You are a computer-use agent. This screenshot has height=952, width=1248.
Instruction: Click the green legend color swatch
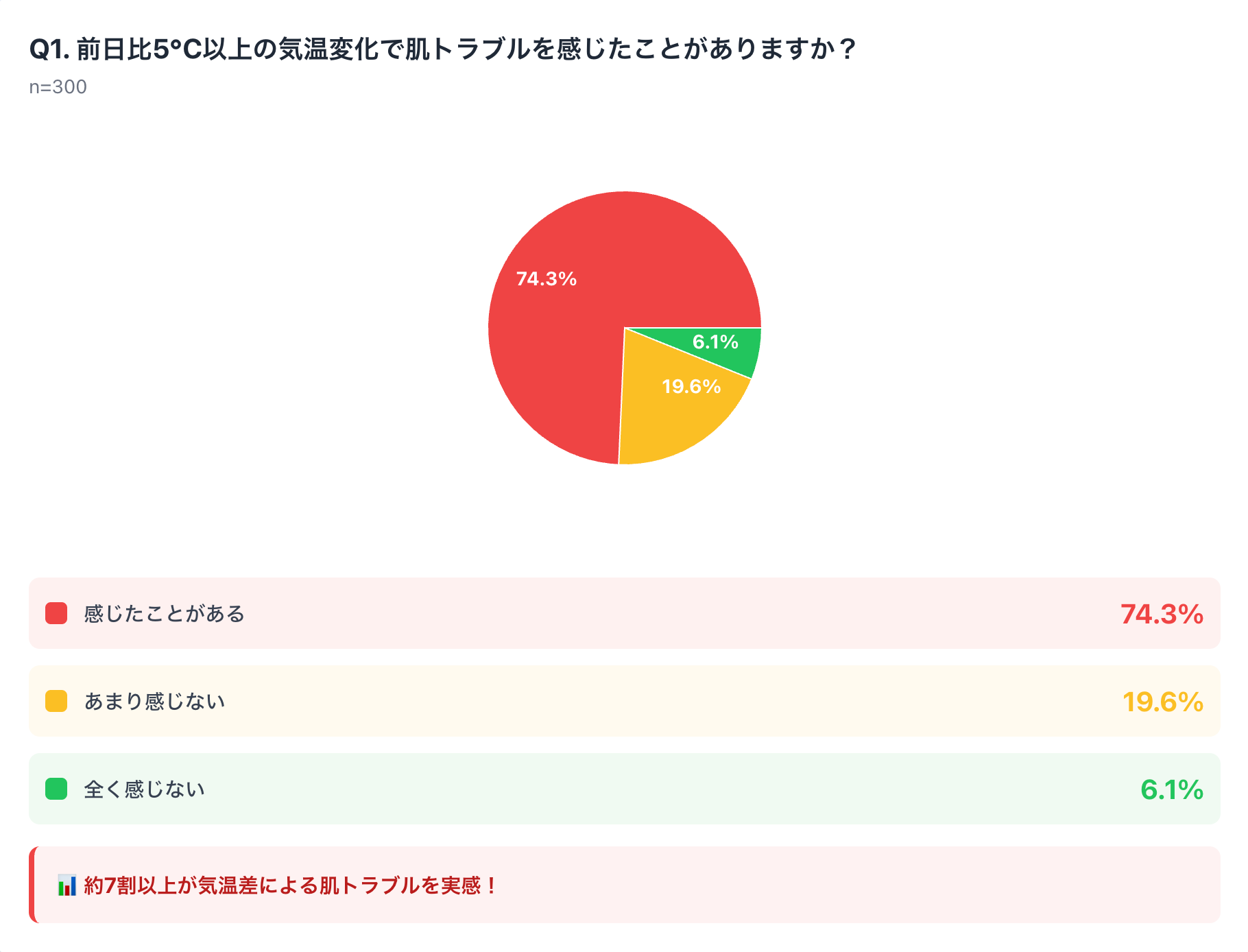tap(56, 789)
